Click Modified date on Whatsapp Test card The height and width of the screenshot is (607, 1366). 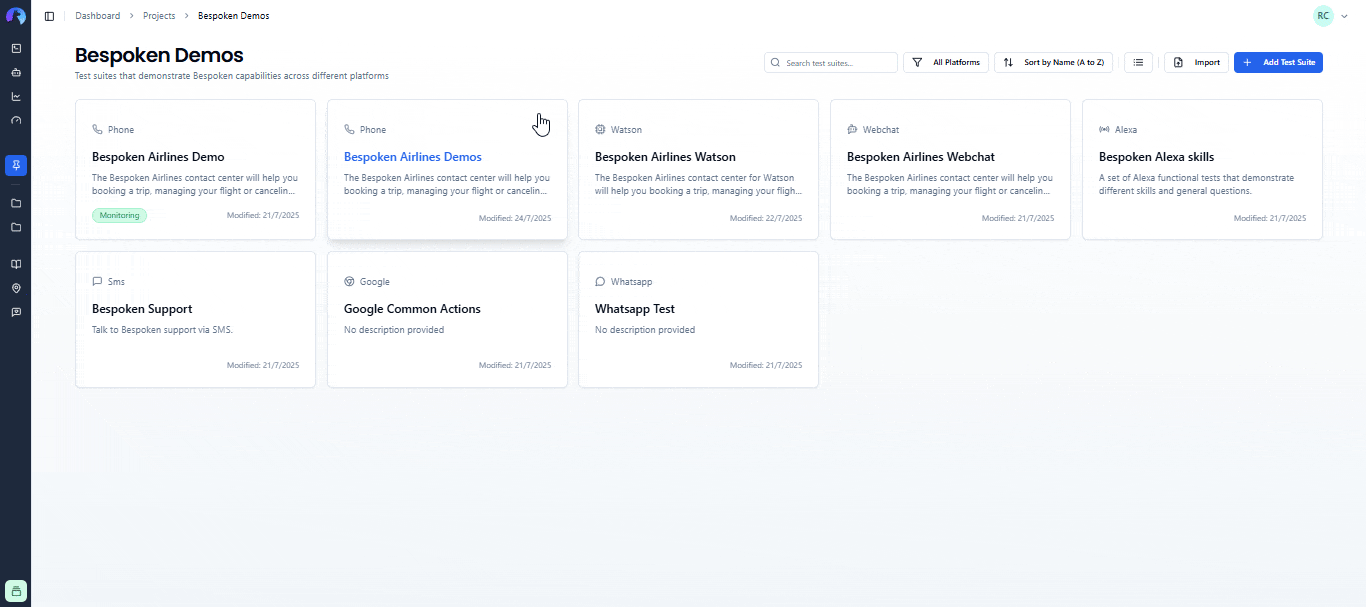pyautogui.click(x=766, y=366)
